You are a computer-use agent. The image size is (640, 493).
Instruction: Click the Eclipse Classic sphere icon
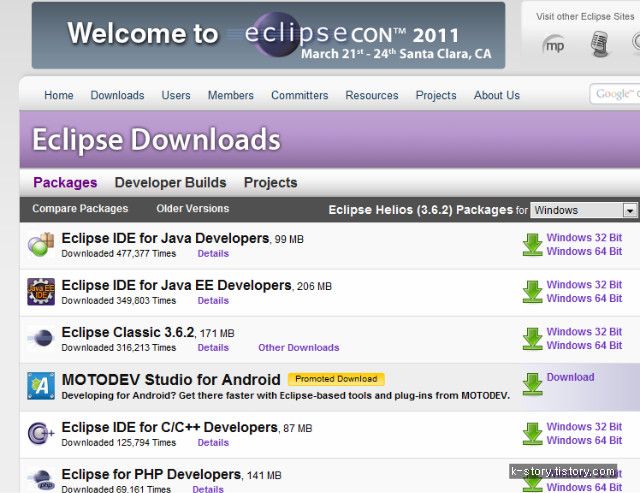(41, 338)
